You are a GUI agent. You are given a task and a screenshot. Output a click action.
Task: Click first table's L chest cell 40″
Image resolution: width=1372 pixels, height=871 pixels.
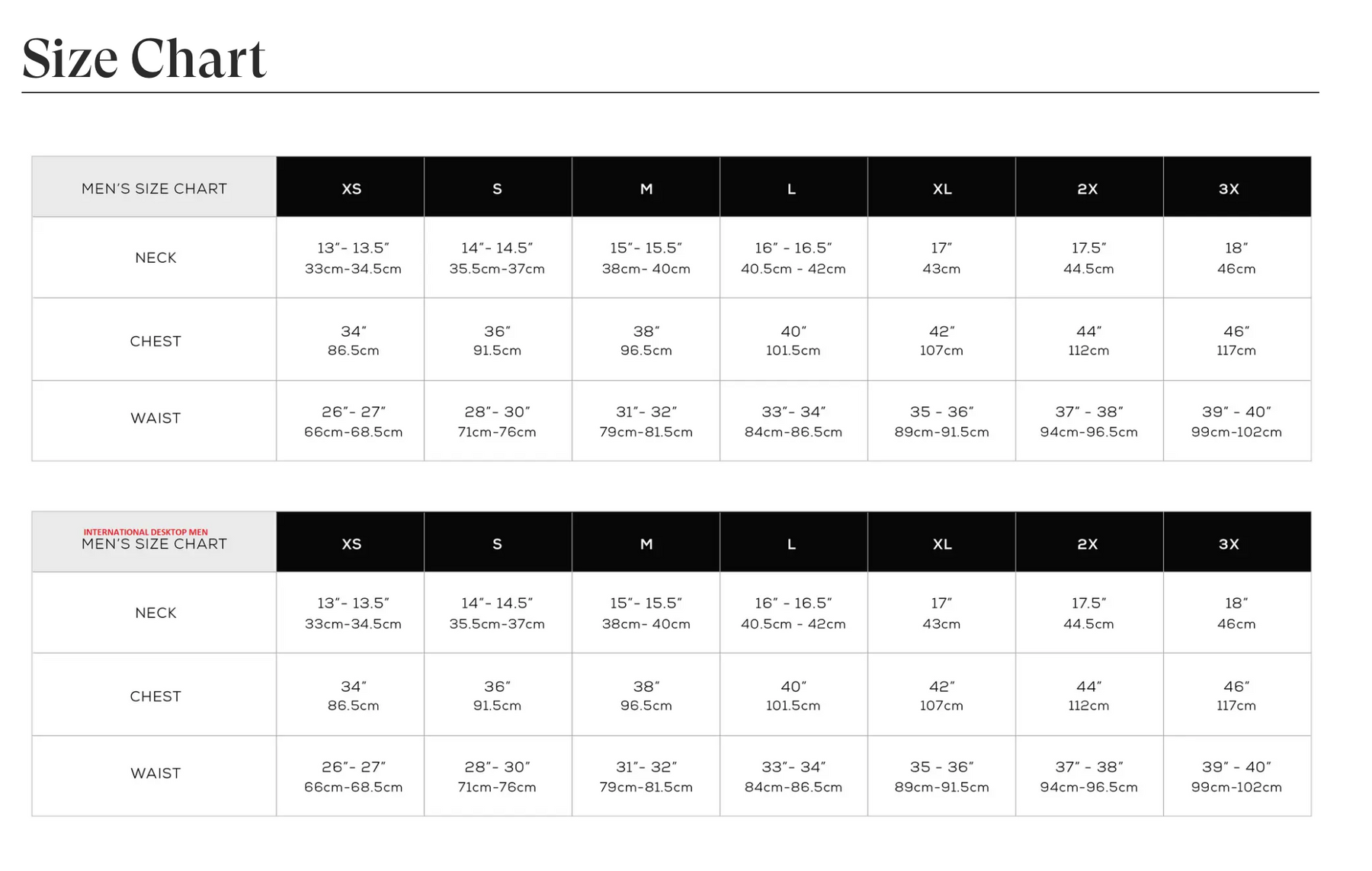[793, 340]
